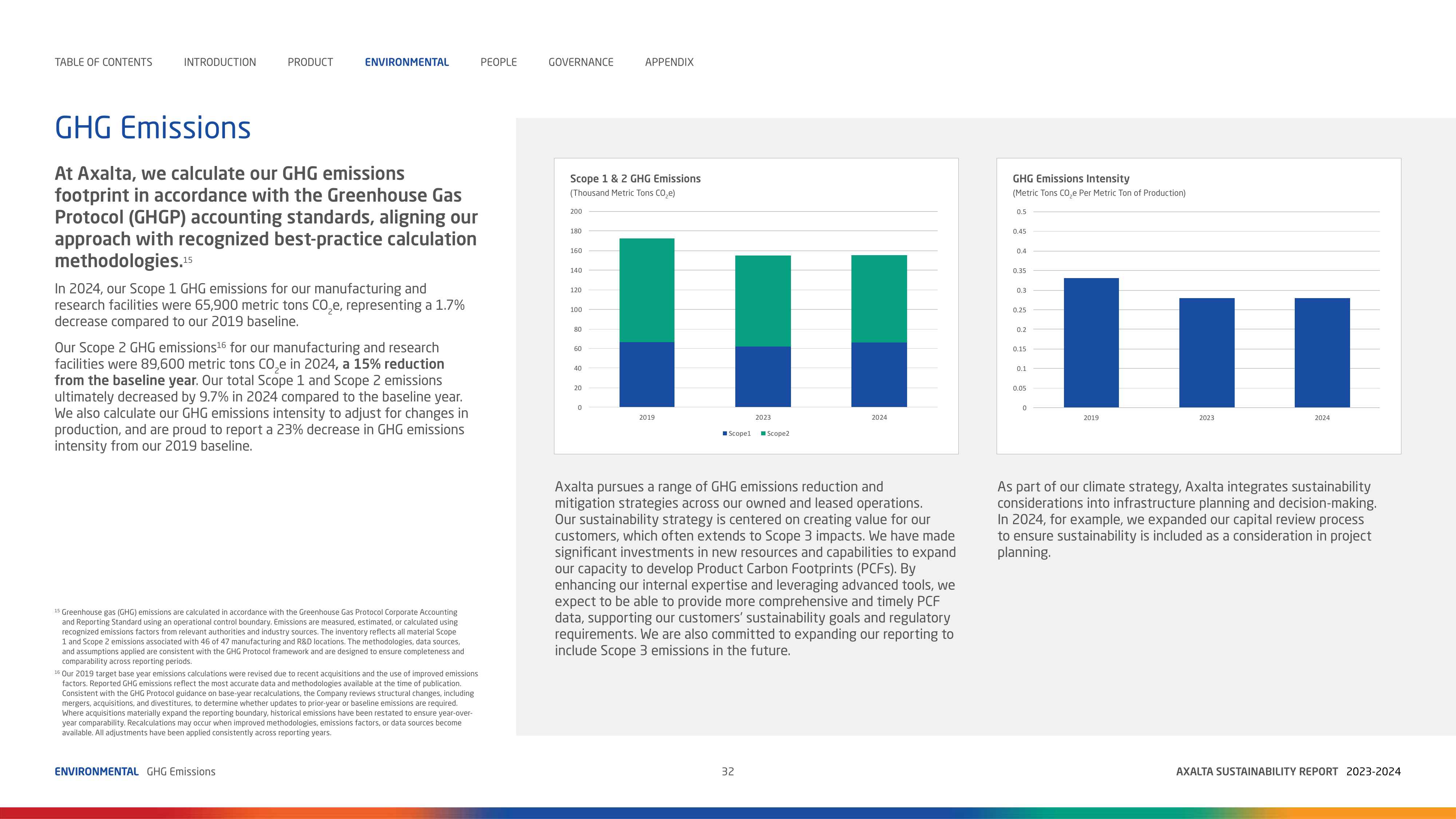The image size is (1456, 819).
Task: Select the Scope2 legend green swatch
Action: pos(763,434)
